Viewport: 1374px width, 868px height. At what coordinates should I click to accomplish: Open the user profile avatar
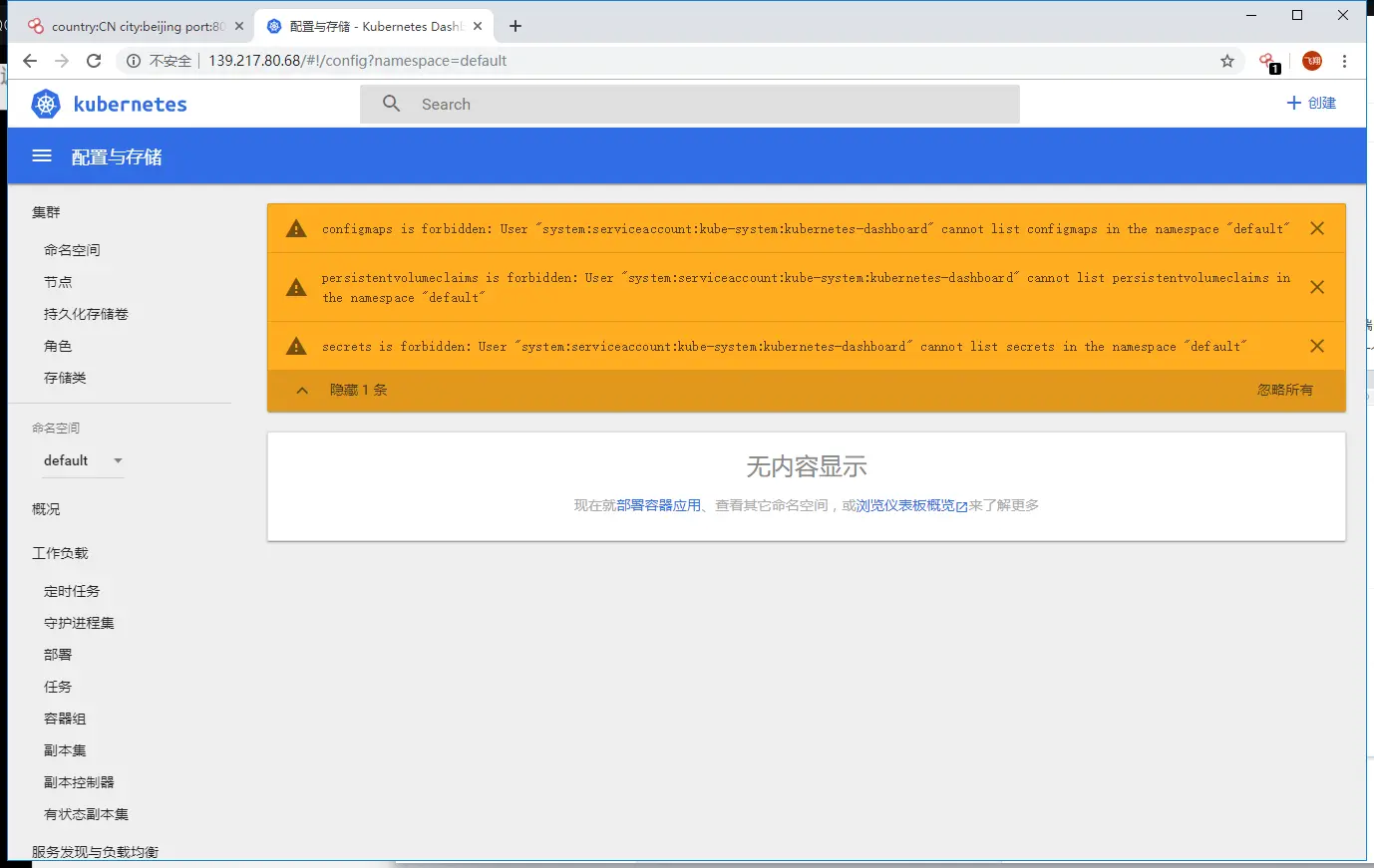point(1312,61)
